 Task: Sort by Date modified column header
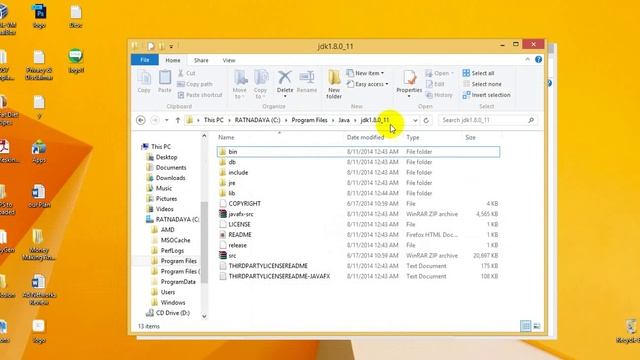tap(365, 138)
